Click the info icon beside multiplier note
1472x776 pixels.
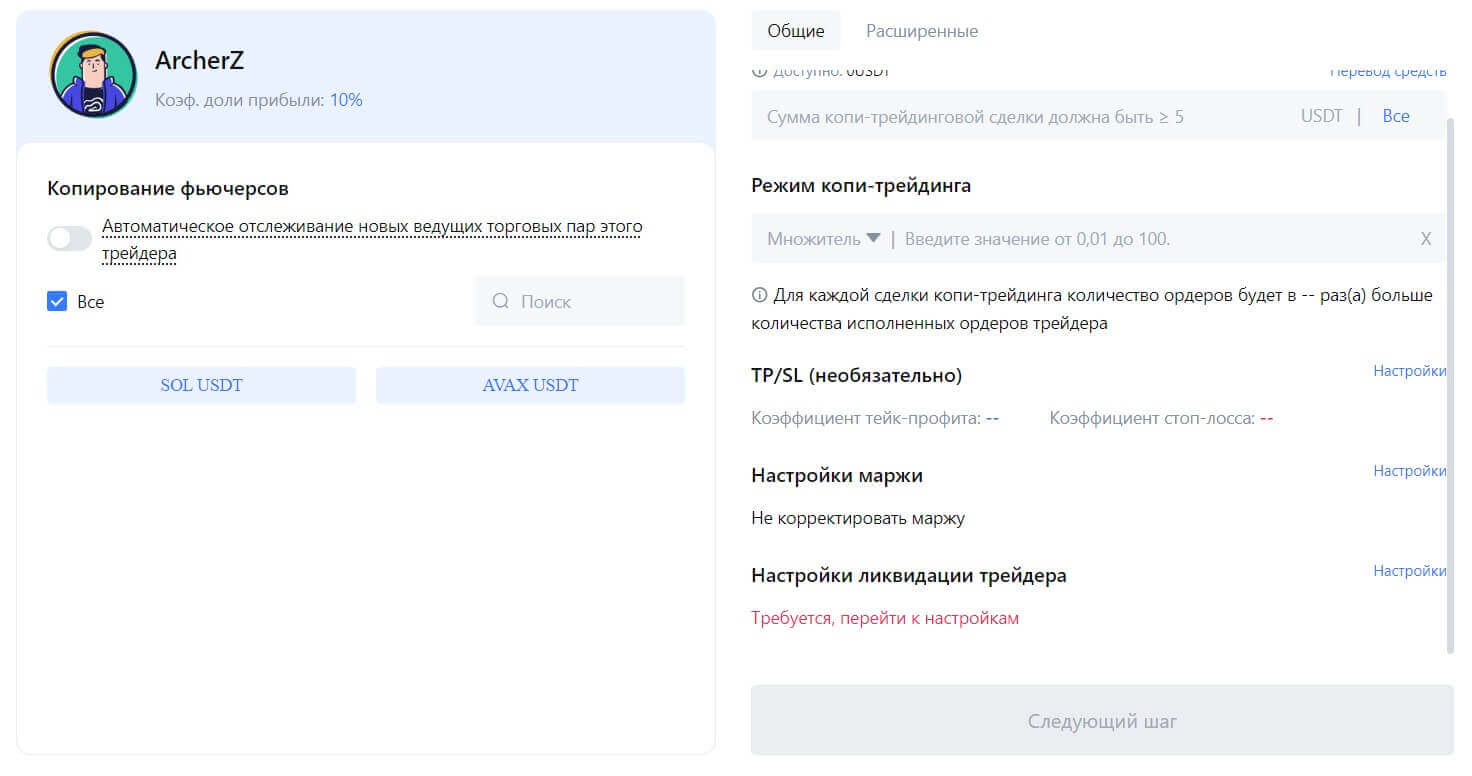pyautogui.click(x=760, y=296)
